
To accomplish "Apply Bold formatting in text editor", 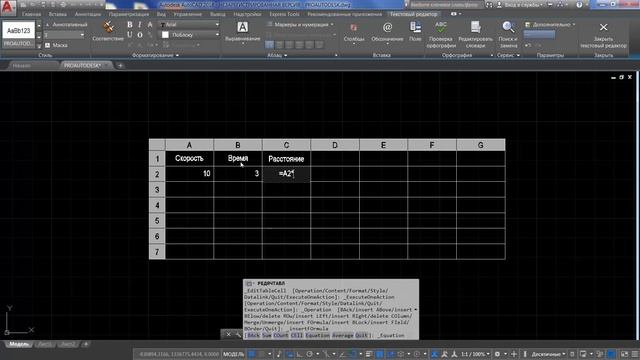I will [x=129, y=25].
